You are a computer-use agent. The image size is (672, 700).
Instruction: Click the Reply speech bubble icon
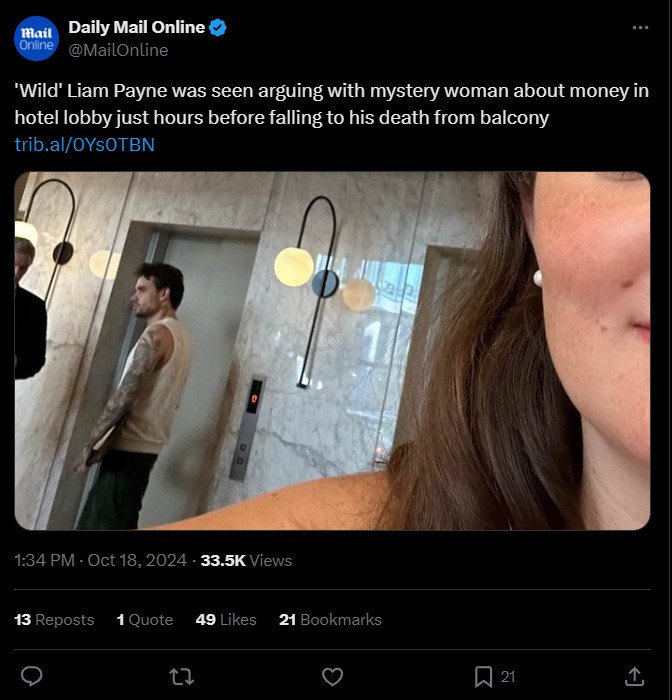click(32, 677)
